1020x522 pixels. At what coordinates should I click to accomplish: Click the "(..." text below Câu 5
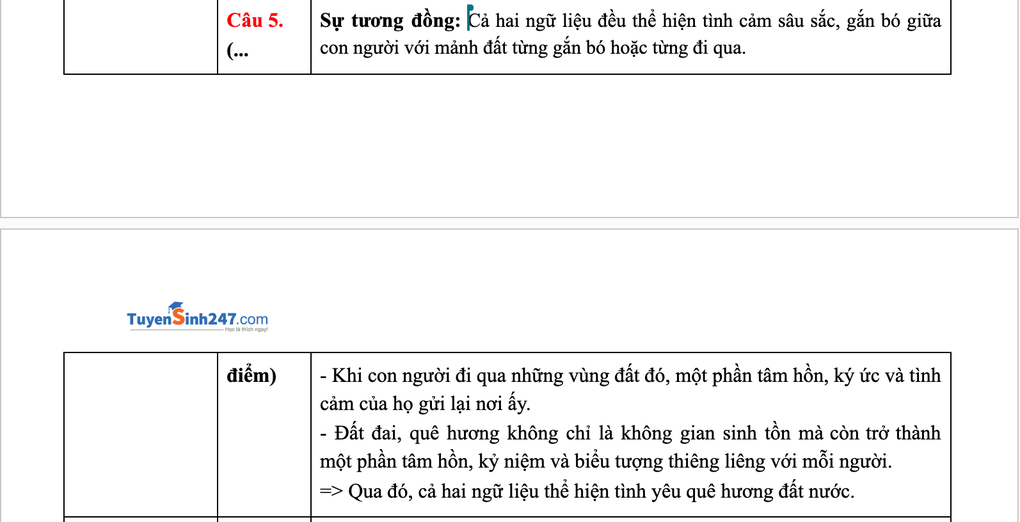click(x=237, y=49)
